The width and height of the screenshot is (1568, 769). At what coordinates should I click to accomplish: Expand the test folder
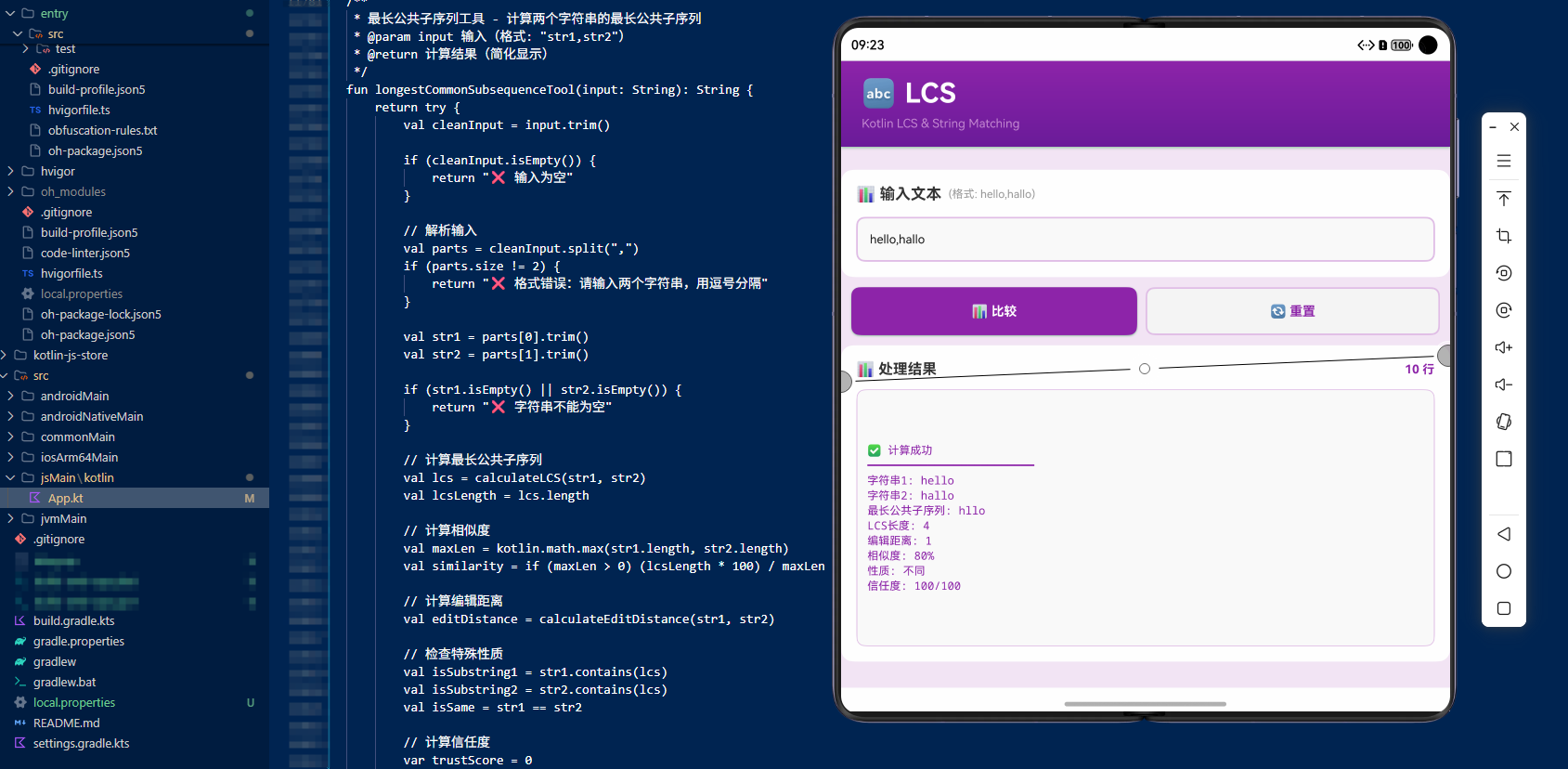click(x=25, y=48)
